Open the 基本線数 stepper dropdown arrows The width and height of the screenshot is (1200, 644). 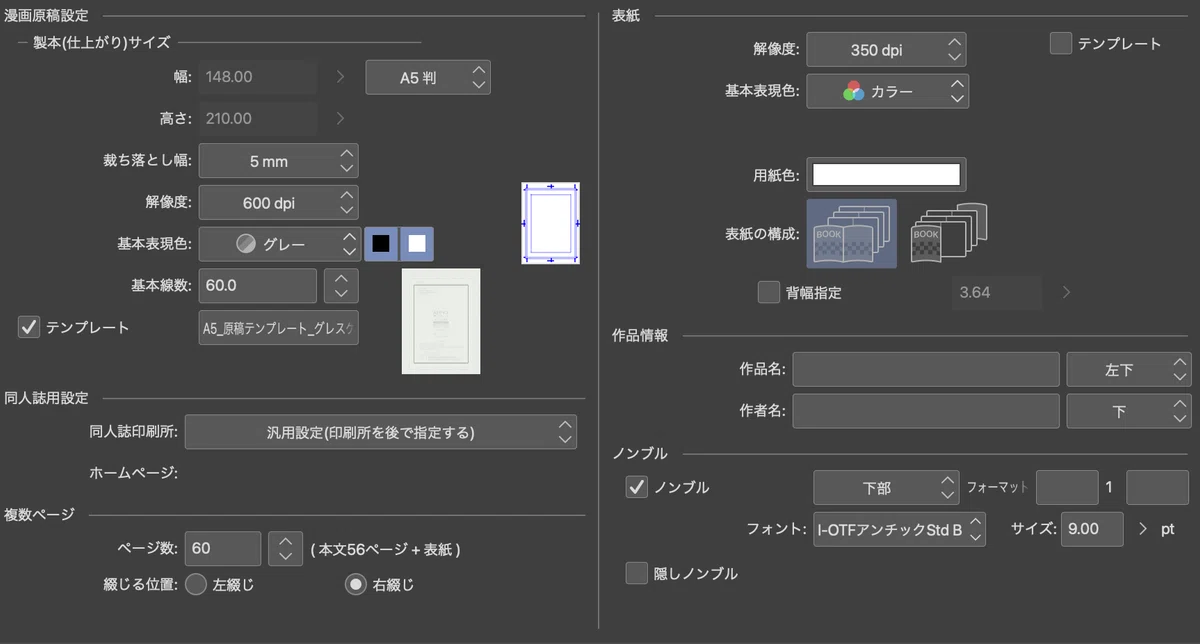341,285
